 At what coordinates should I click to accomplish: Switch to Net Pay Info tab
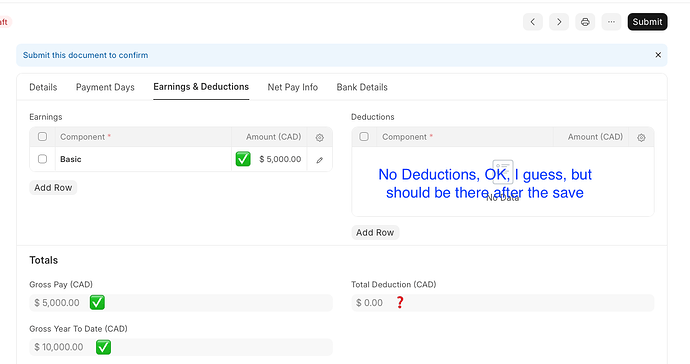point(293,87)
